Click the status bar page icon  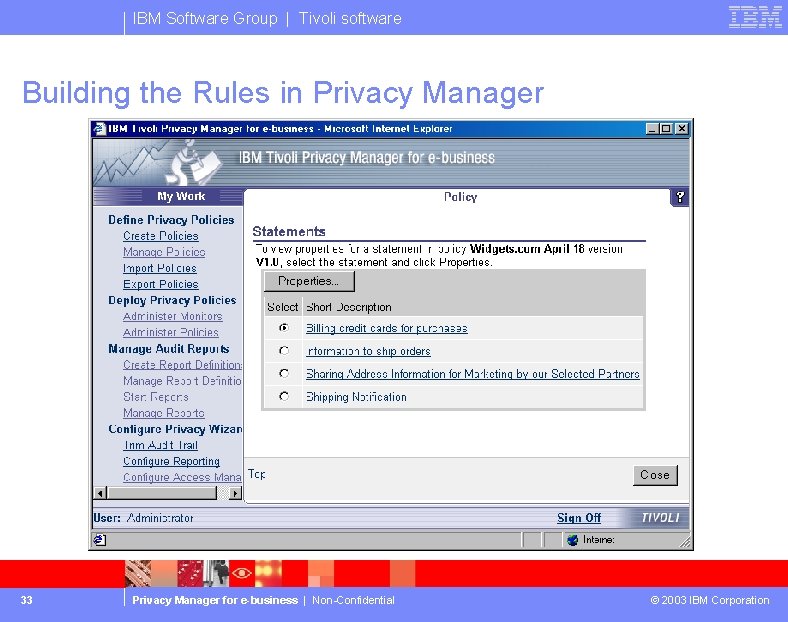[x=100, y=540]
